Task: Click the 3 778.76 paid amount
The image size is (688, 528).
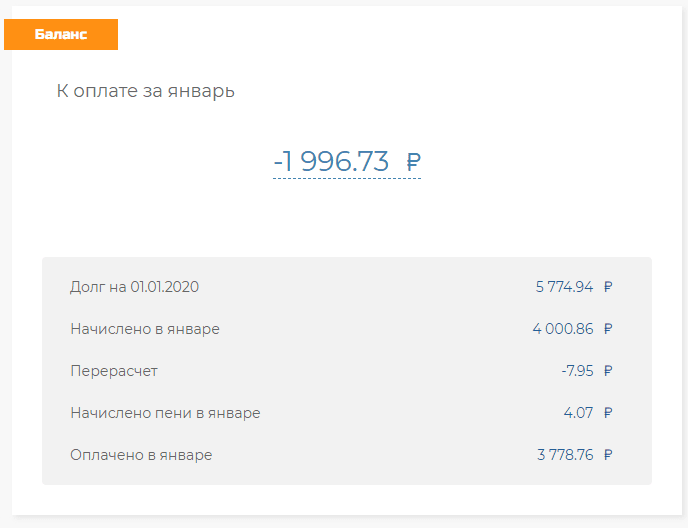Action: (565, 455)
